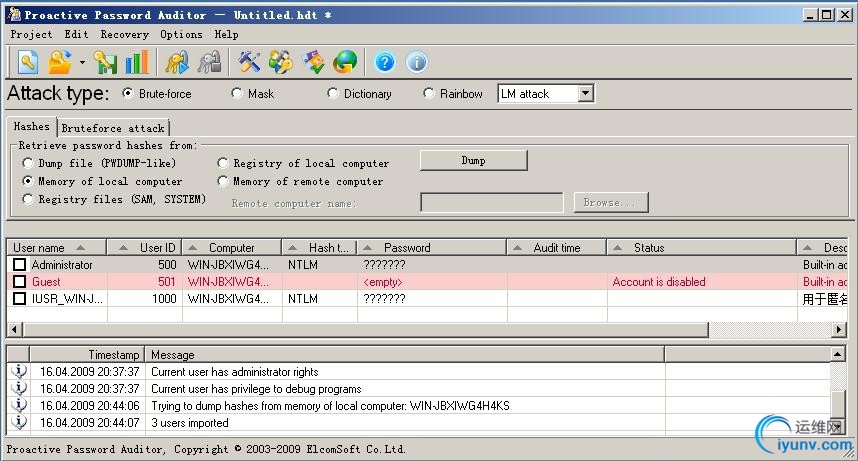Create a new project with the key-document icon
Image resolution: width=858 pixels, height=461 pixels.
(27, 62)
